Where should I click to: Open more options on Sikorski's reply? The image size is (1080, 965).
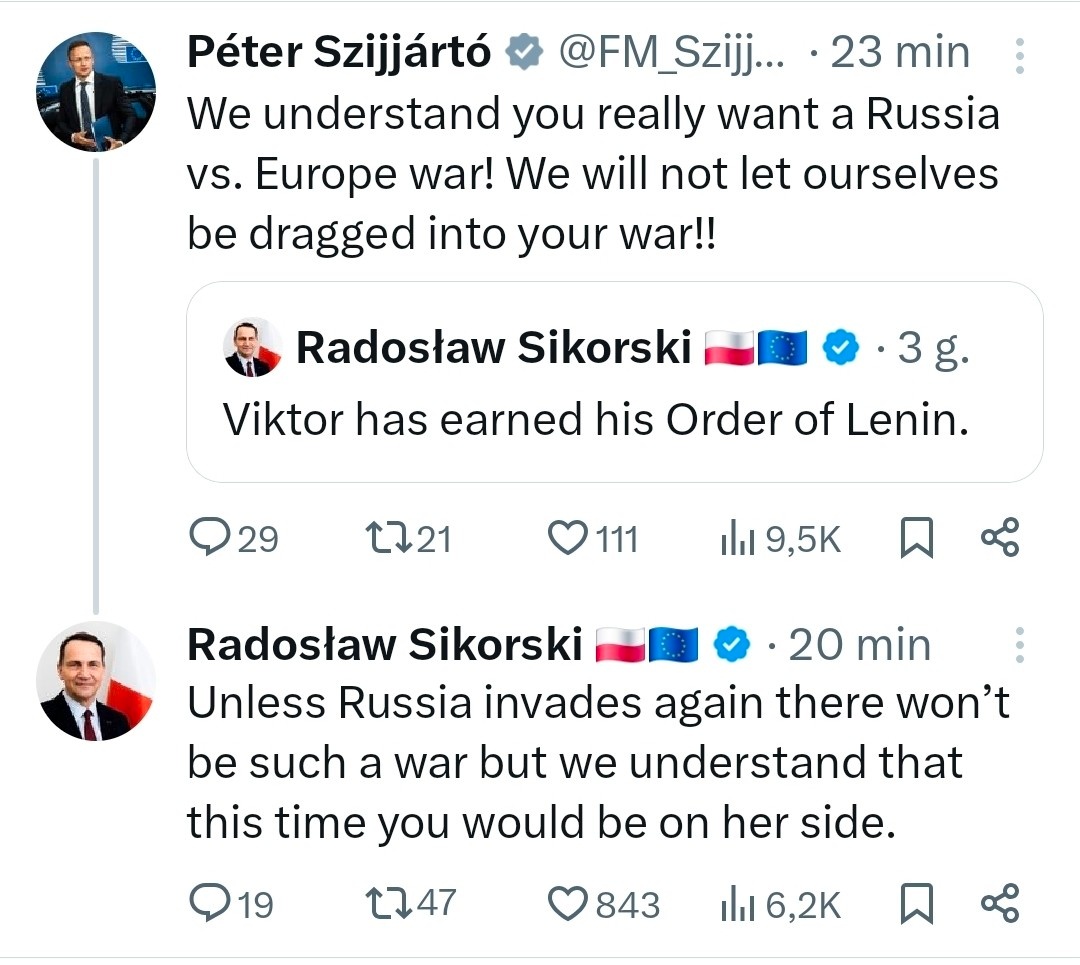1019,646
